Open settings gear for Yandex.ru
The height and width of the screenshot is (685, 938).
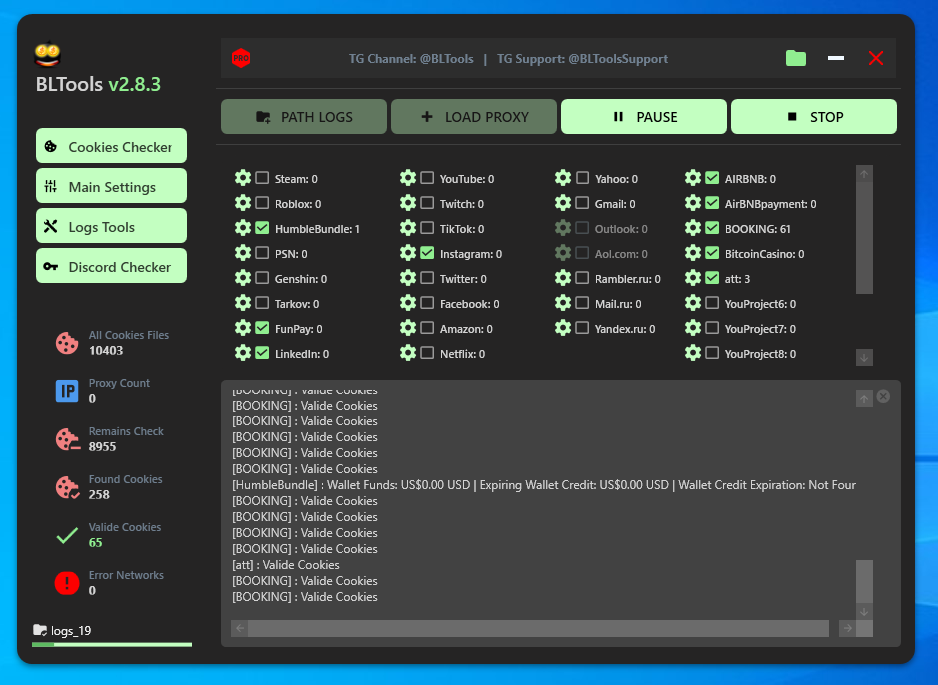[x=563, y=328]
